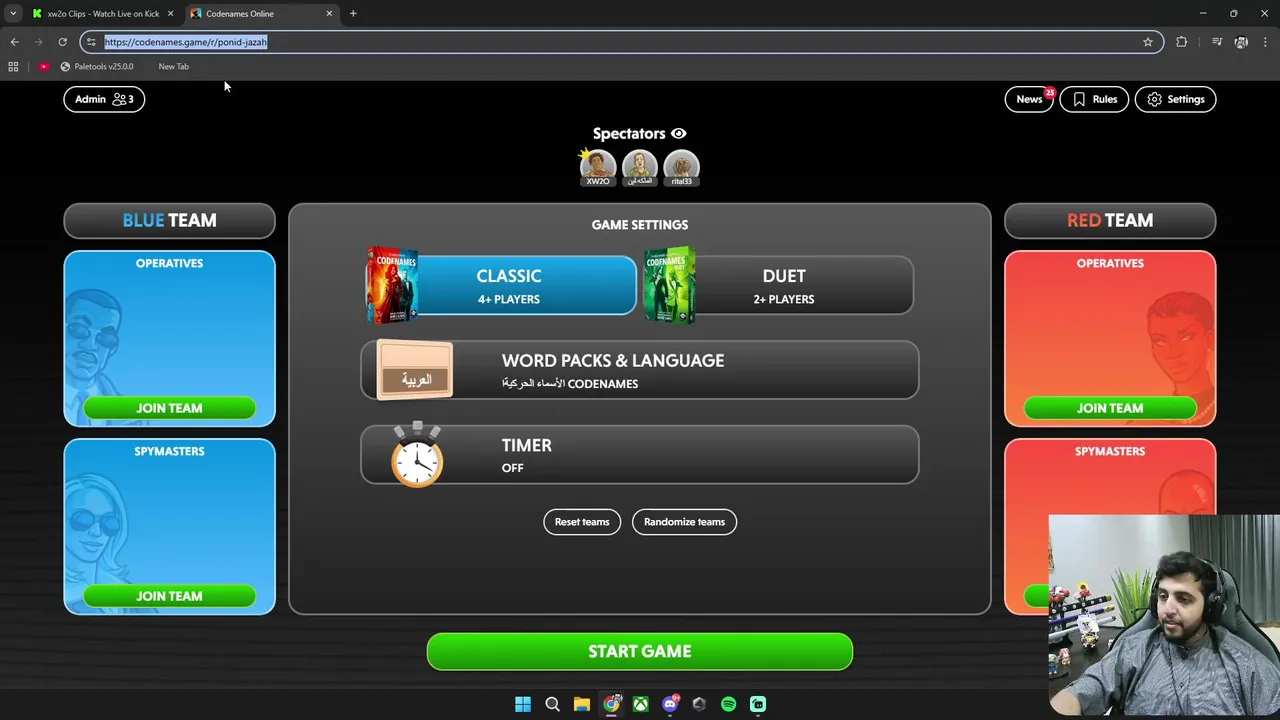Screen dimensions: 1280x720
Task: Open the Timer setting
Action: tap(640, 455)
